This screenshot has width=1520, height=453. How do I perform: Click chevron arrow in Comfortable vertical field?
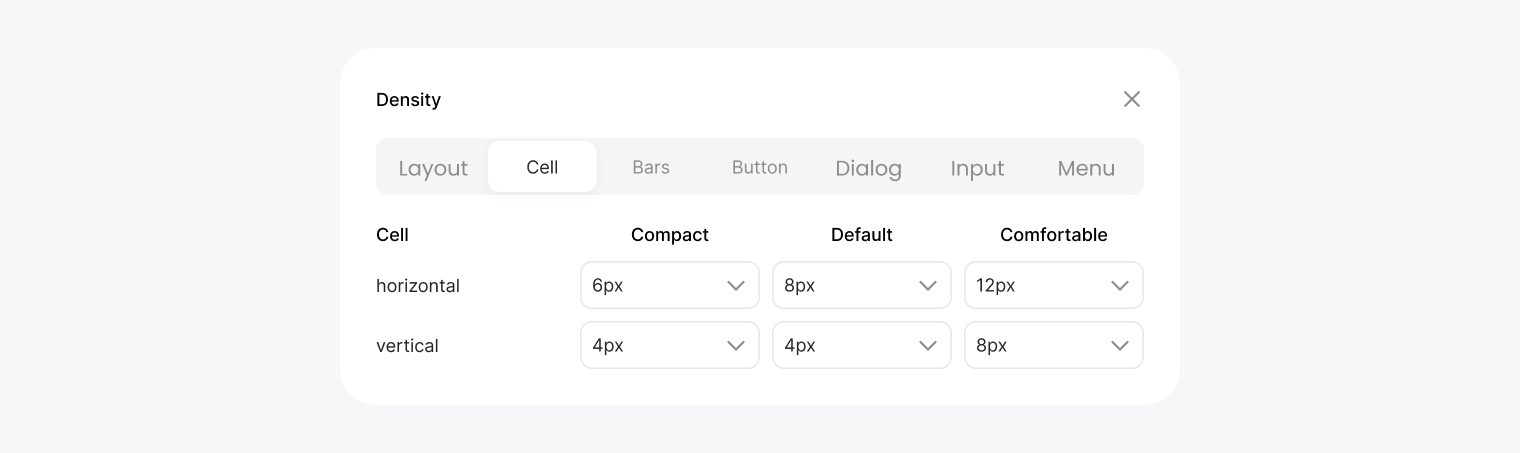[1120, 346]
